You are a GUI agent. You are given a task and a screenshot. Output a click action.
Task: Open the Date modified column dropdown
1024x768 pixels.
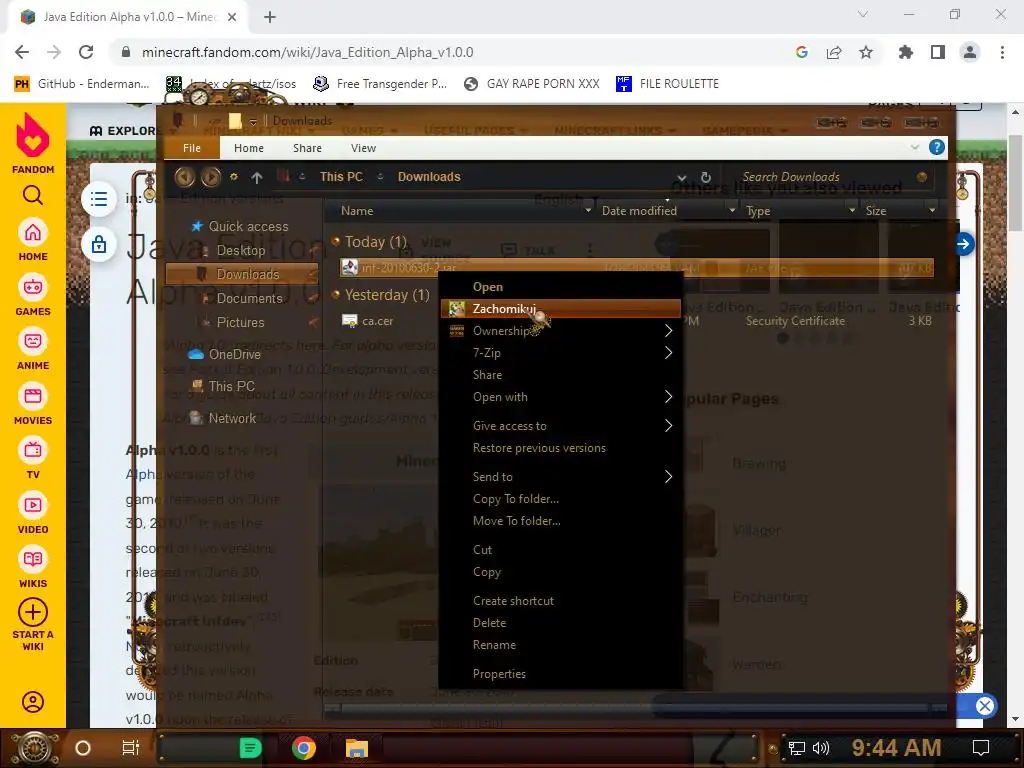tap(732, 210)
